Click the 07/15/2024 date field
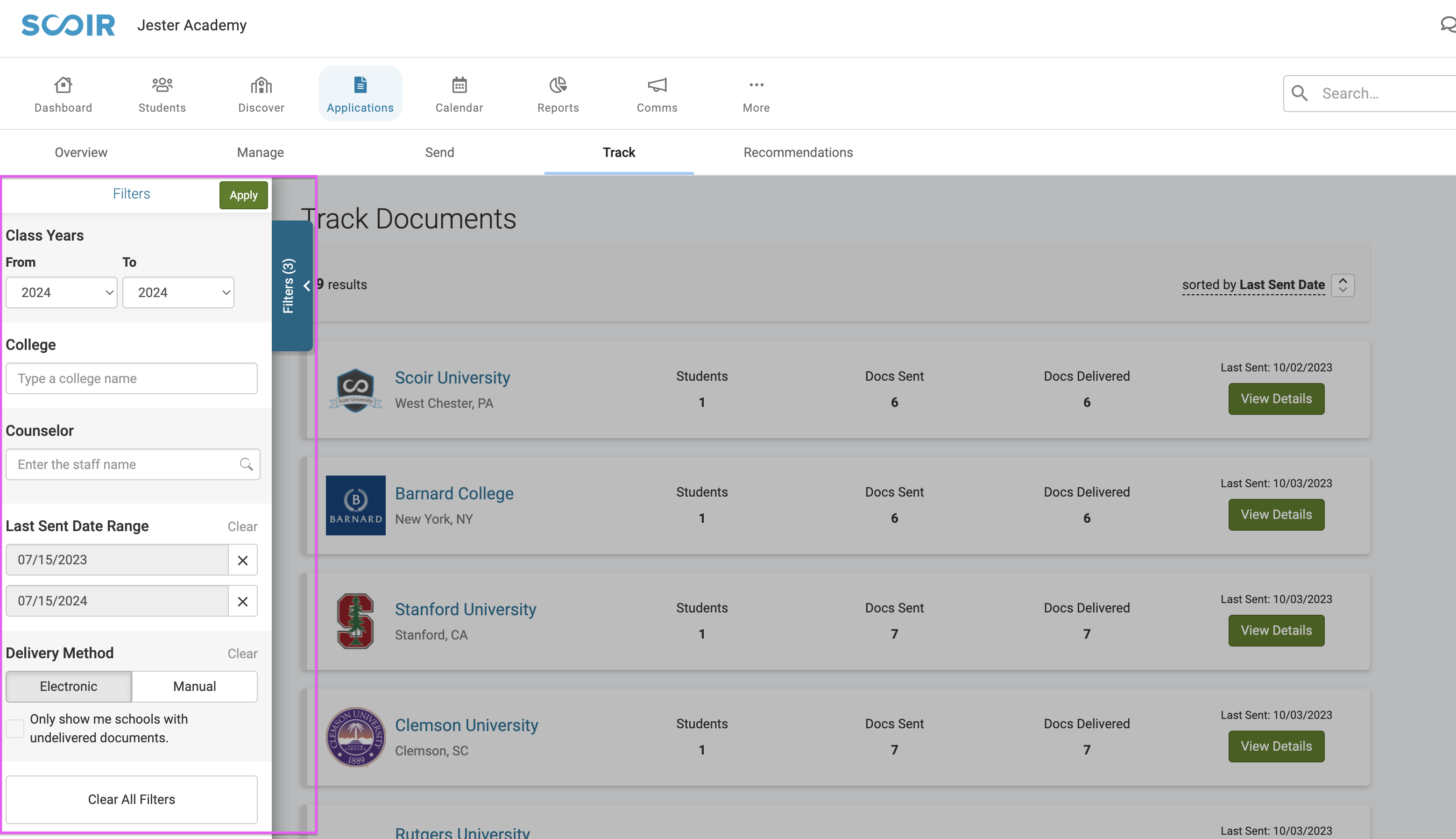The width and height of the screenshot is (1456, 839). coord(118,601)
